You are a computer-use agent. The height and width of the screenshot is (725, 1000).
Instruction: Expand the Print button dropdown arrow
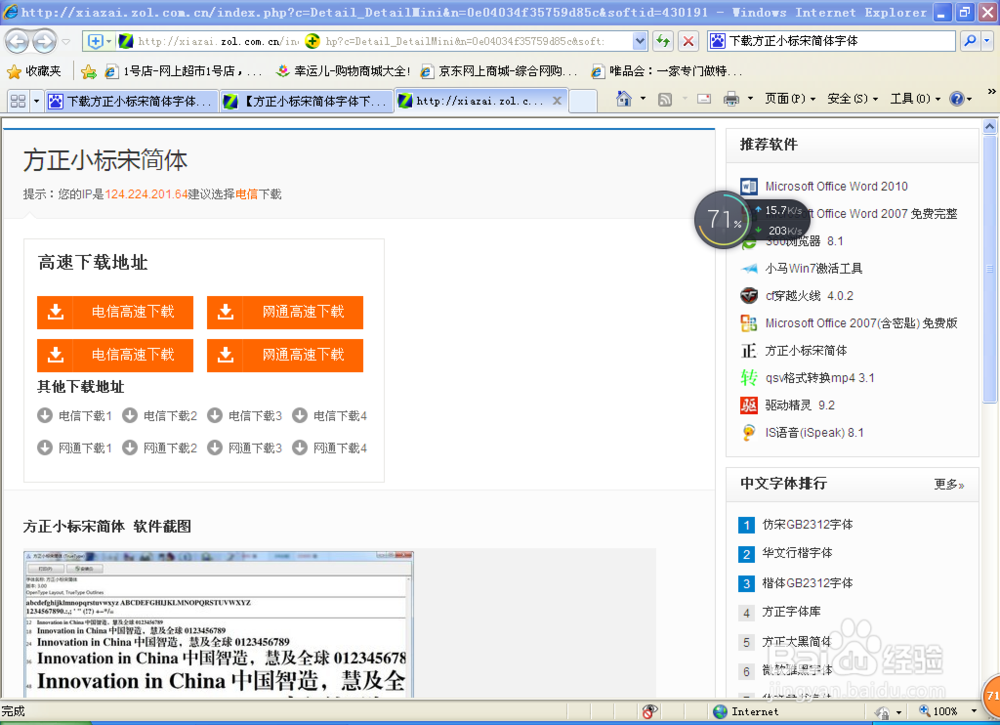pyautogui.click(x=750, y=99)
